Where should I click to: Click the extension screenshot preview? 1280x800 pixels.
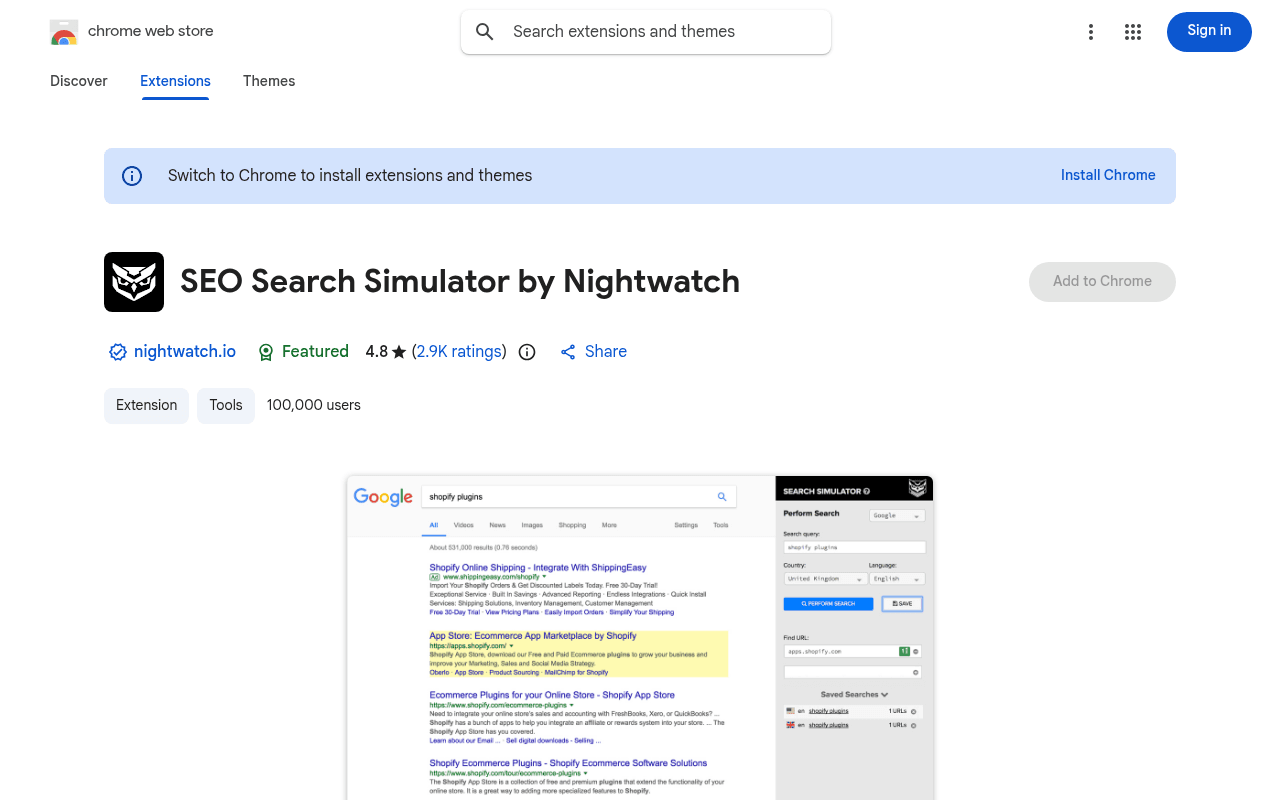640,638
